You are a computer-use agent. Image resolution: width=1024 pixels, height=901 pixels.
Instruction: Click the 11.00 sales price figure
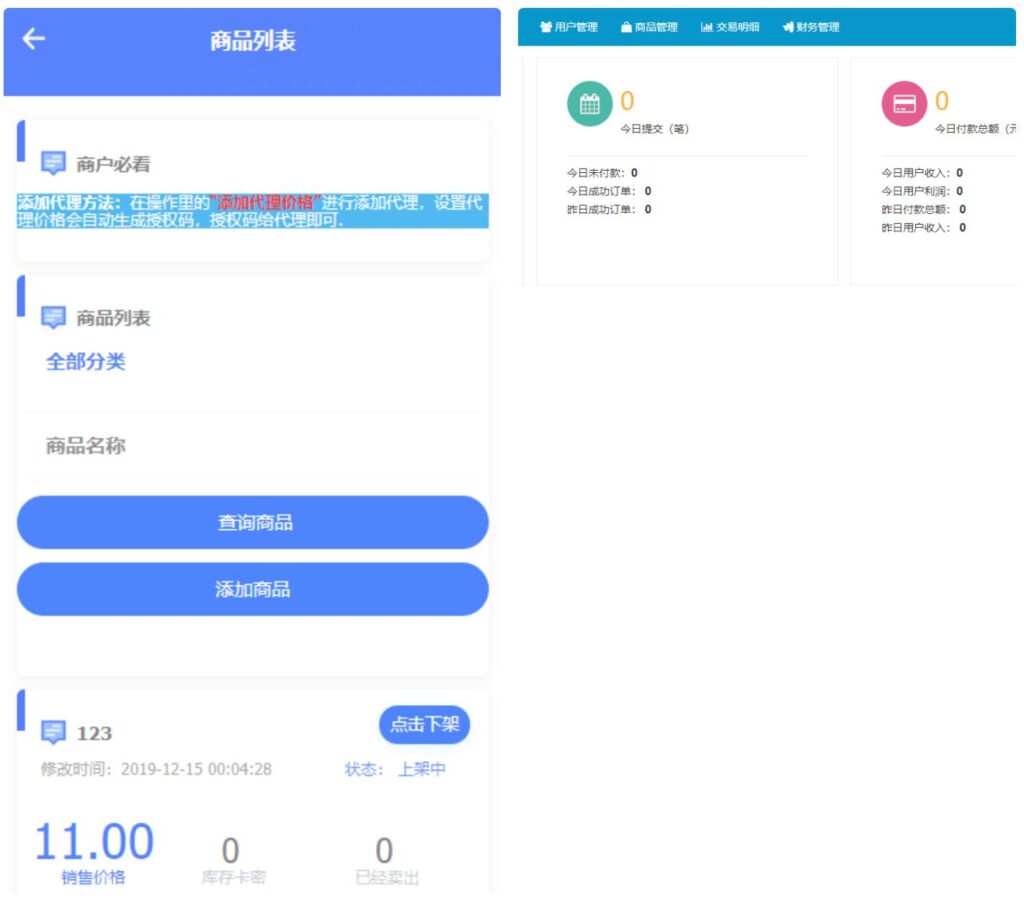tap(92, 840)
